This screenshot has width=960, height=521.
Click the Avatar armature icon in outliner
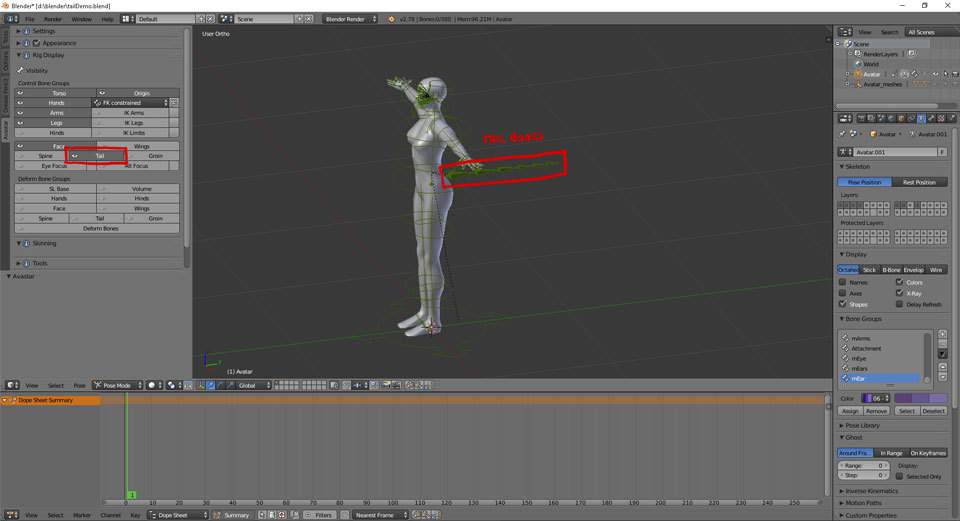click(x=857, y=74)
